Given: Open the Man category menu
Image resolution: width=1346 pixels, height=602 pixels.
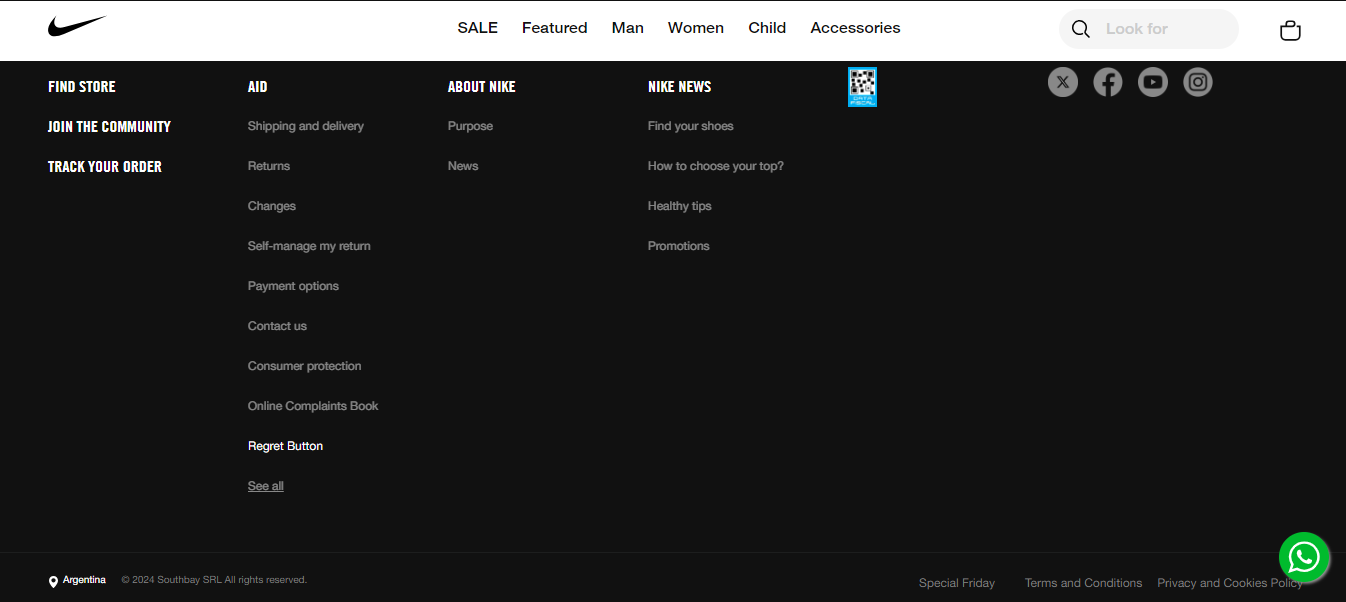Looking at the screenshot, I should 628,28.
